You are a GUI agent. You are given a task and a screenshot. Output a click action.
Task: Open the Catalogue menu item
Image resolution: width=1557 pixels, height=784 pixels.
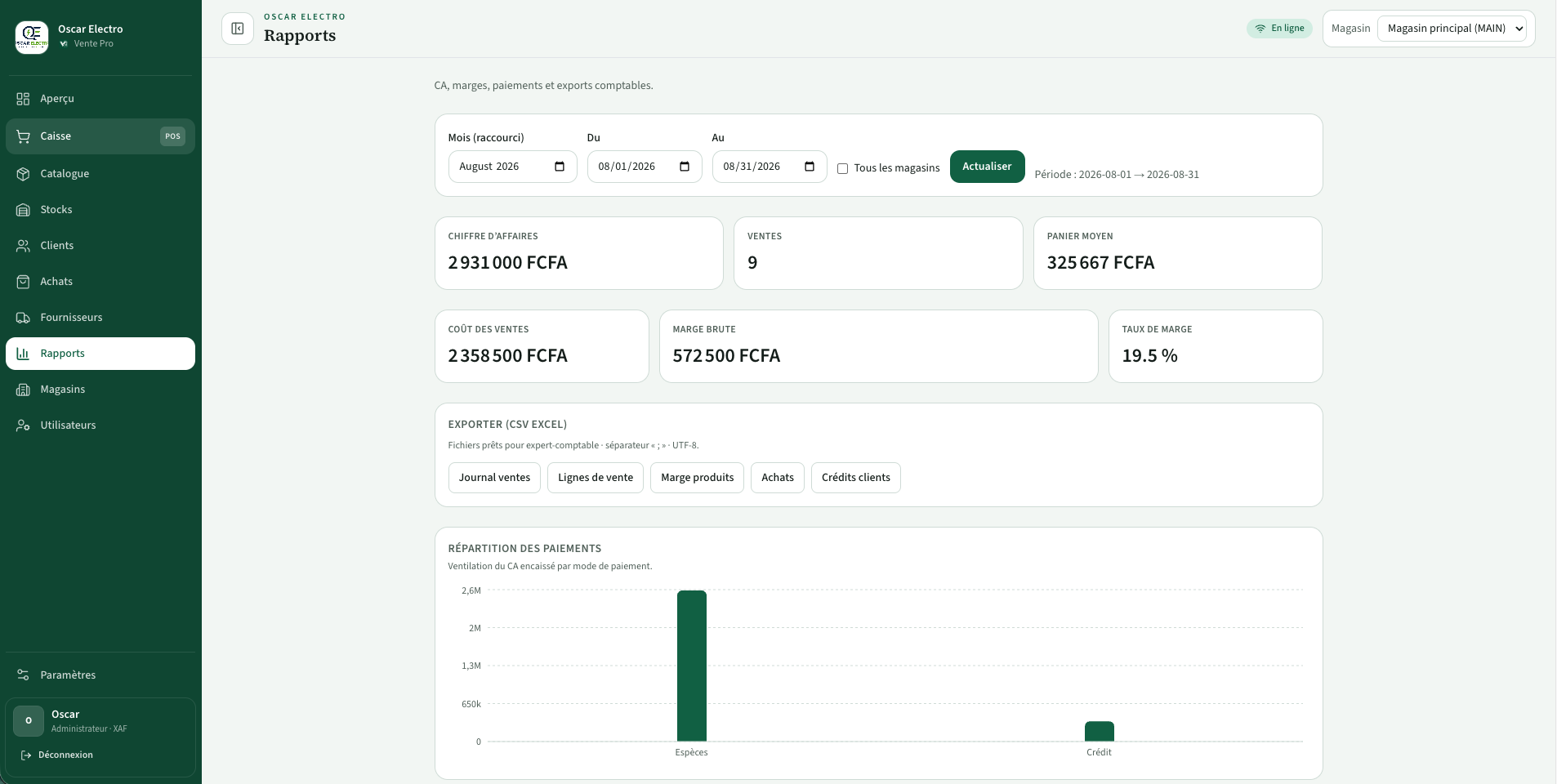(x=100, y=174)
